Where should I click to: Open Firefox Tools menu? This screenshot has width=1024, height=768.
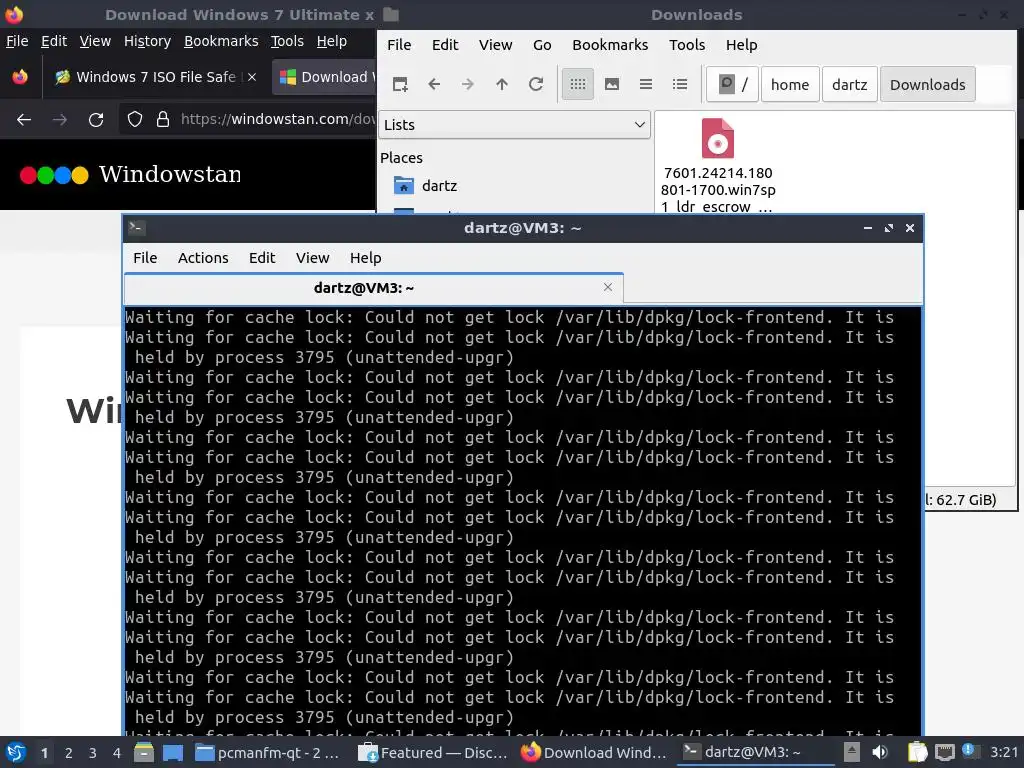(287, 41)
